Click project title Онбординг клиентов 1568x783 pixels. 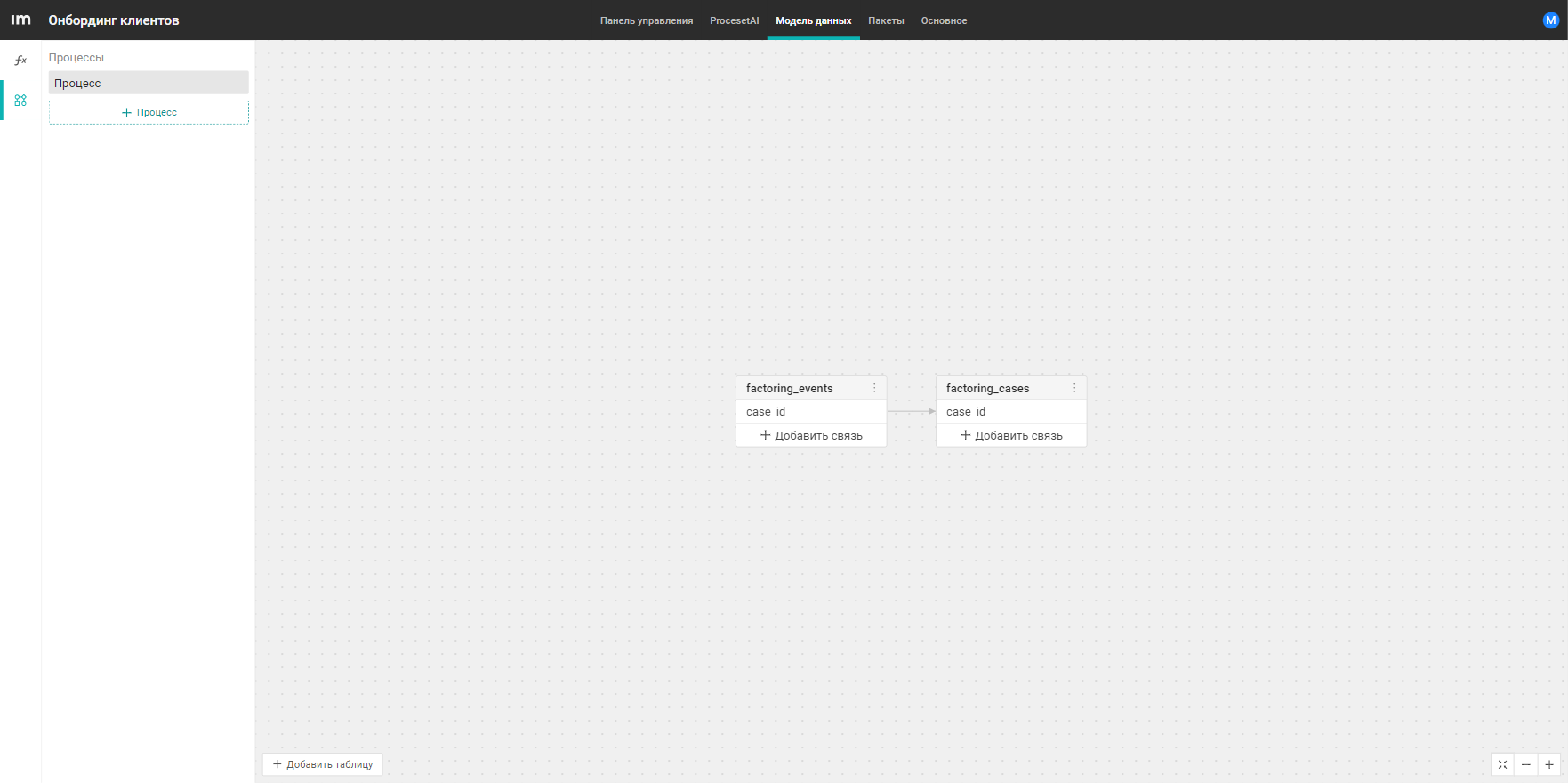114,20
